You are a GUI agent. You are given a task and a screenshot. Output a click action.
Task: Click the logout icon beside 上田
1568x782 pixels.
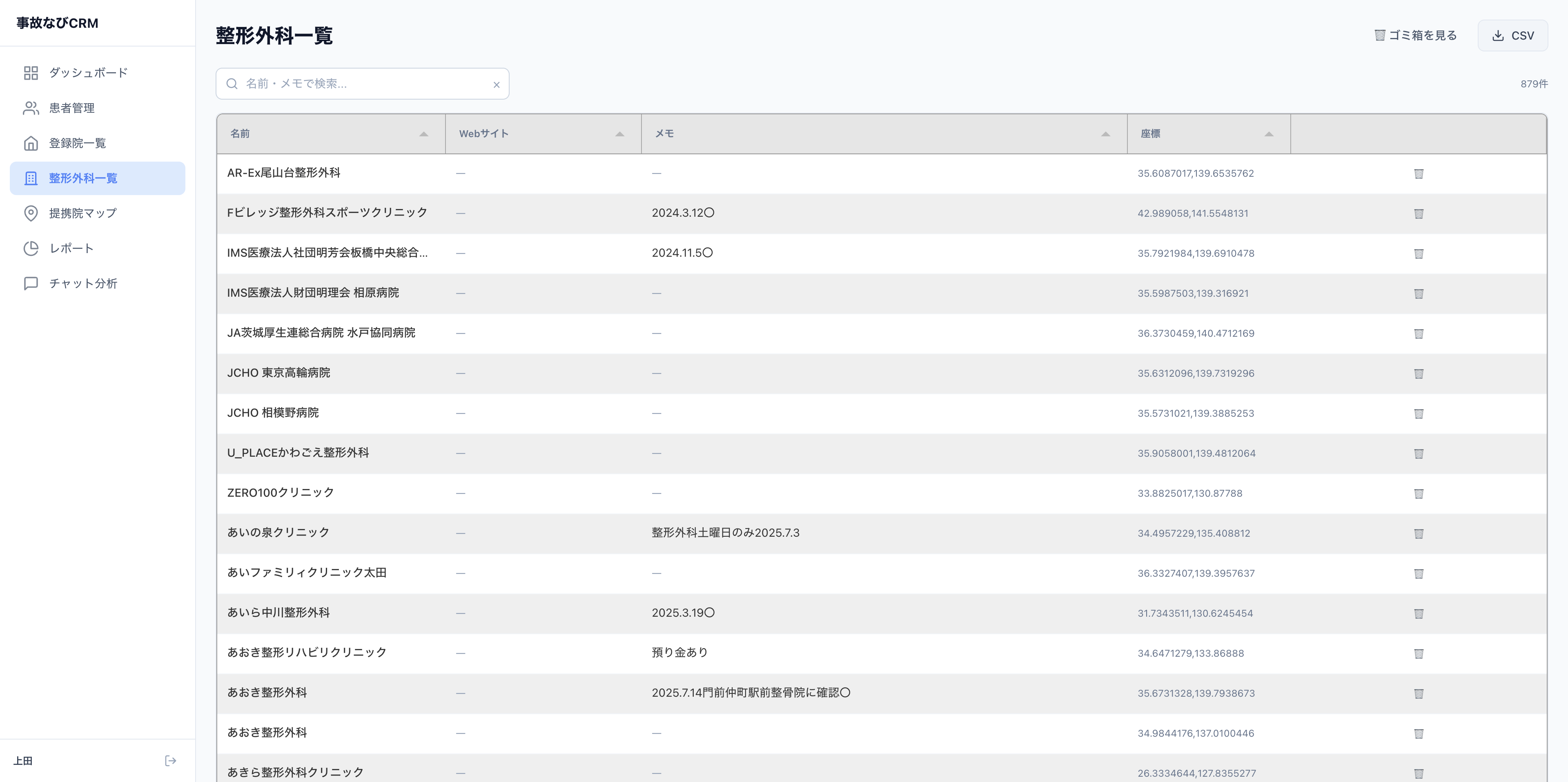coord(170,761)
